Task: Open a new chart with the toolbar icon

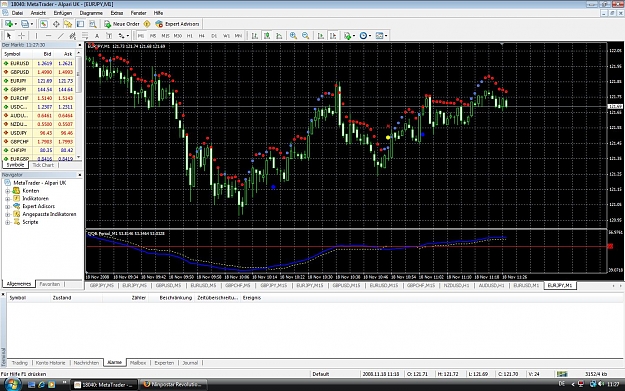Action: point(8,24)
